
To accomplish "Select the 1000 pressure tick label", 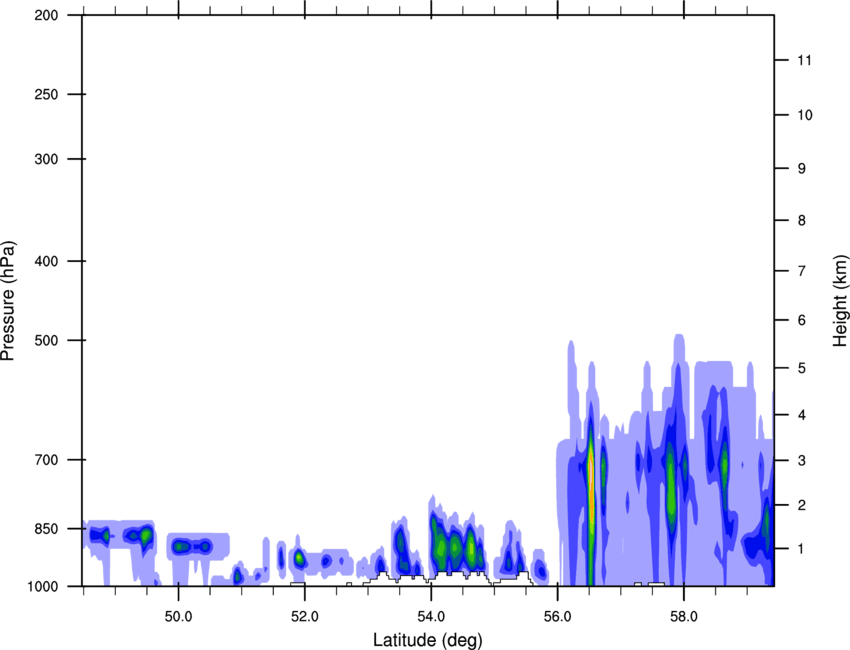I will tap(43, 586).
